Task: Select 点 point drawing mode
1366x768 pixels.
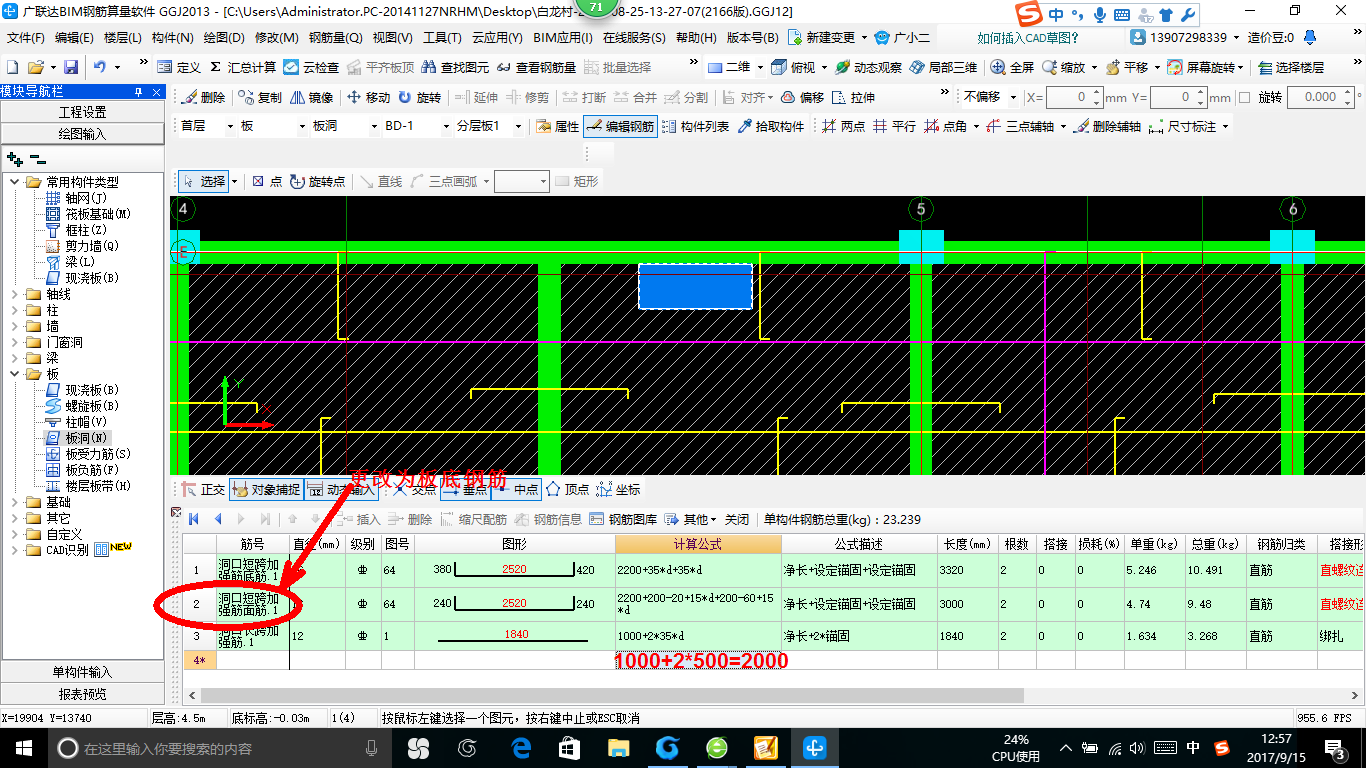Action: pyautogui.click(x=266, y=181)
